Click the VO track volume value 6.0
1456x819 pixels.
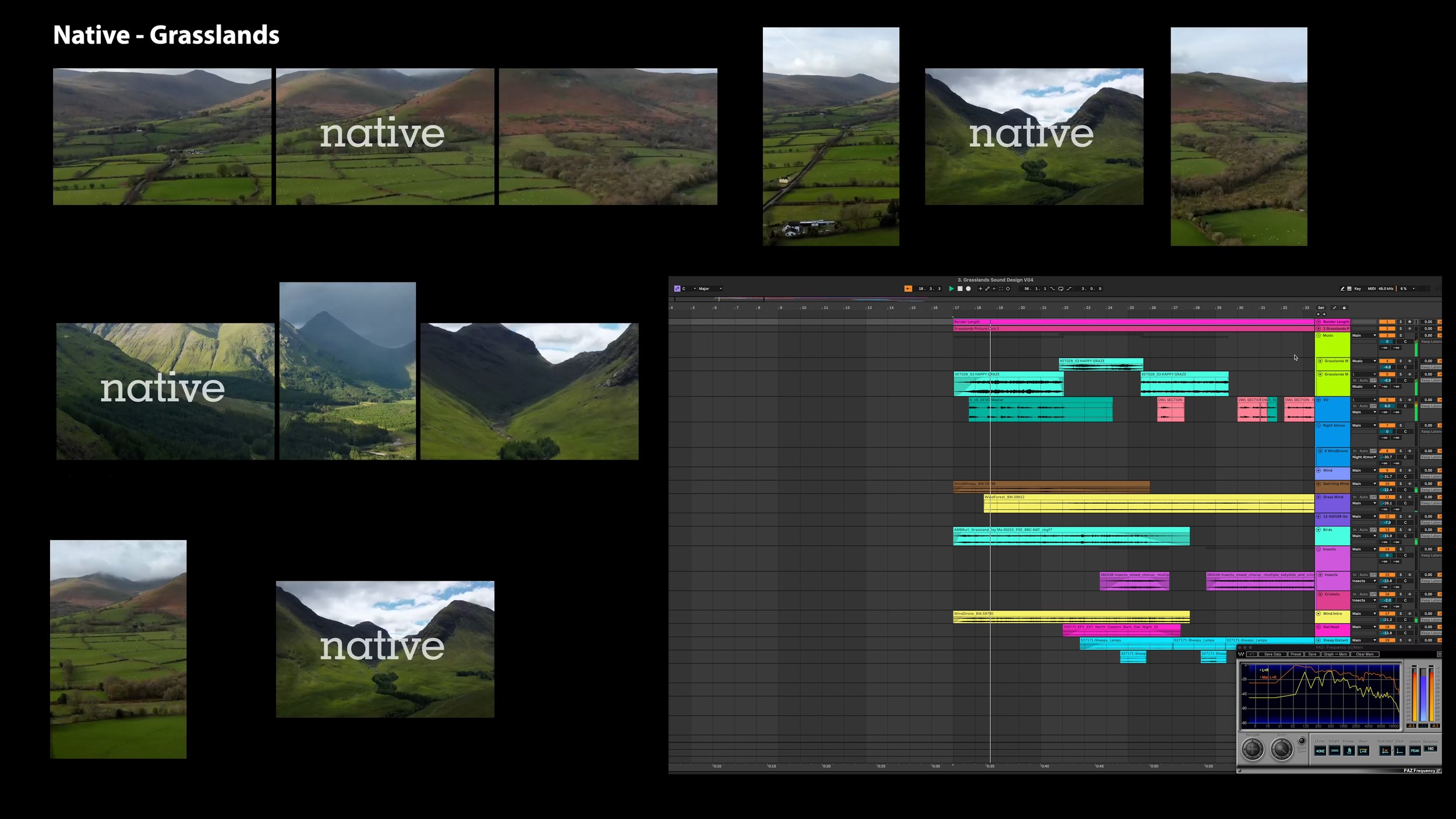click(x=1387, y=406)
